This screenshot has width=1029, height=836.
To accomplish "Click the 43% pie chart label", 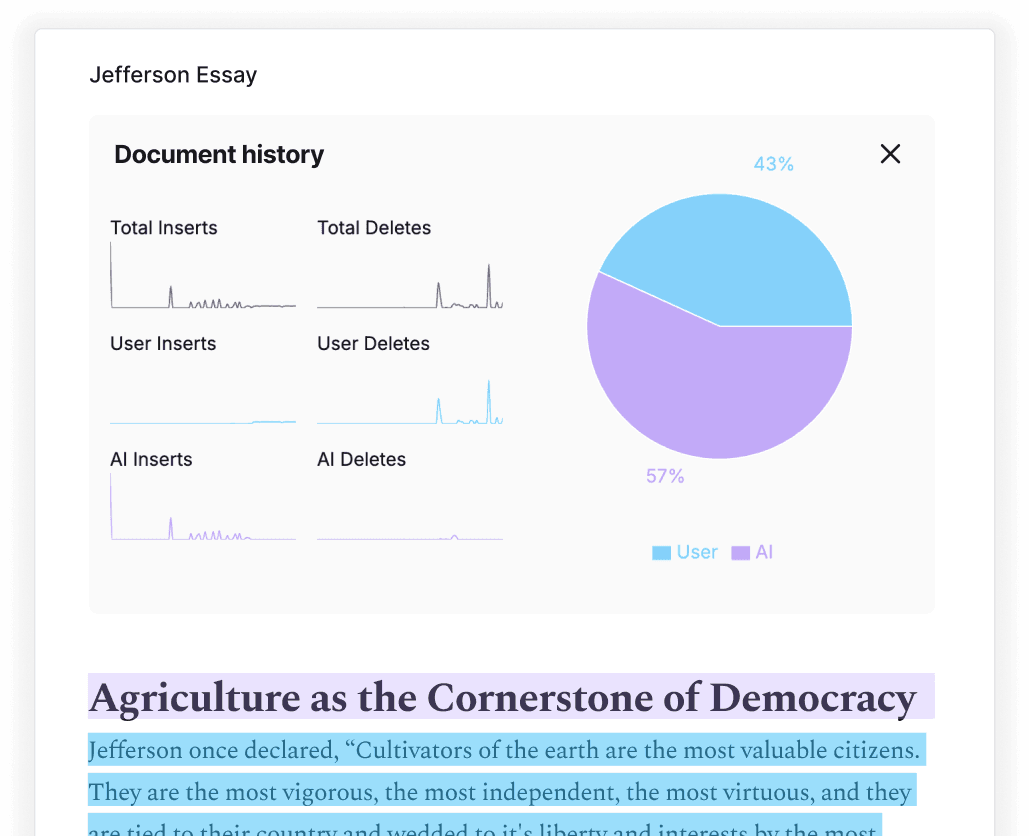I will 773,164.
